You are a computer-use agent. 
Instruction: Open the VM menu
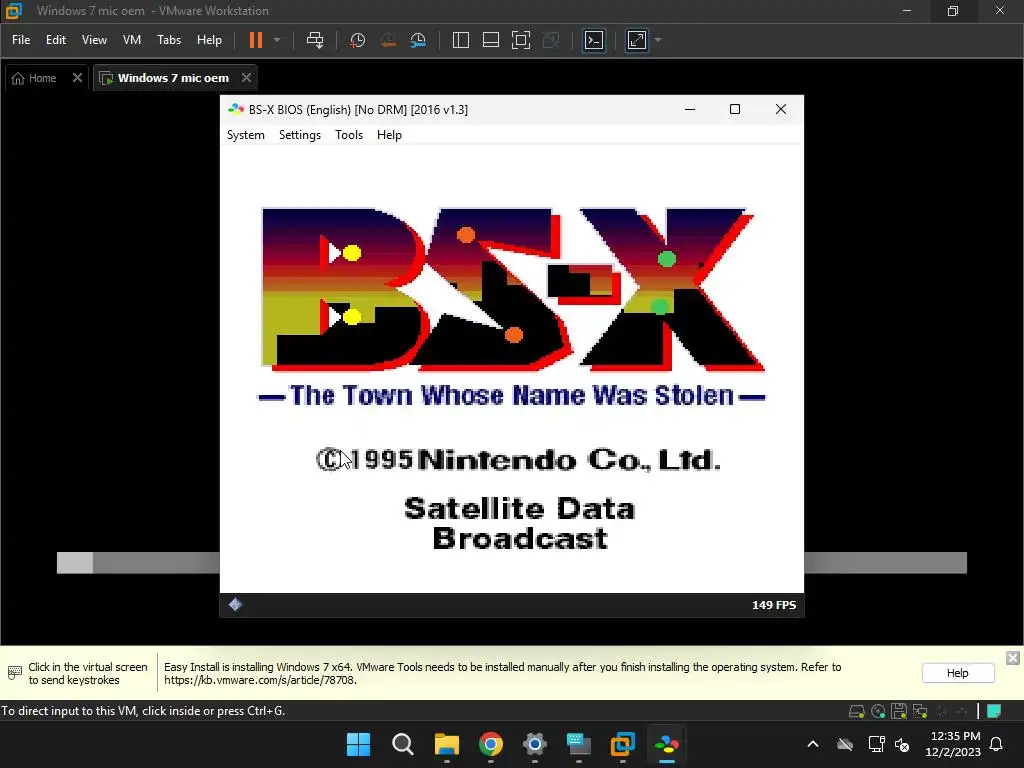coord(132,40)
